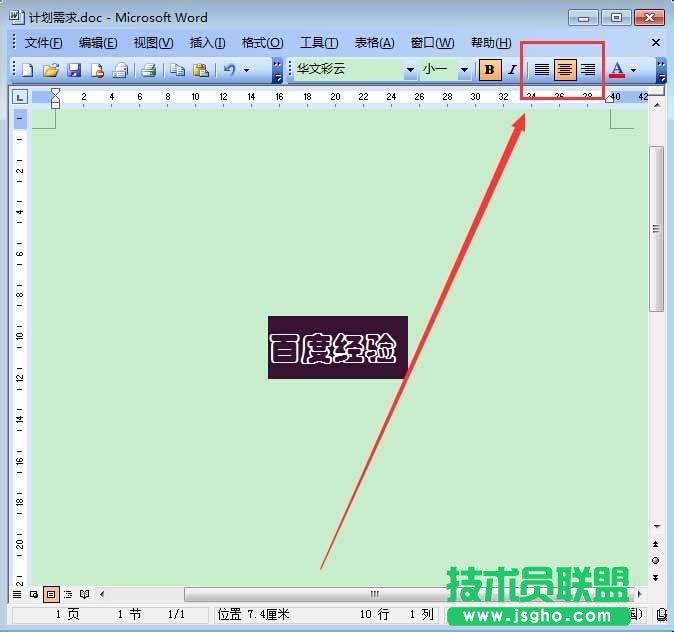Switch to Outline view
674x632 pixels.
click(68, 595)
